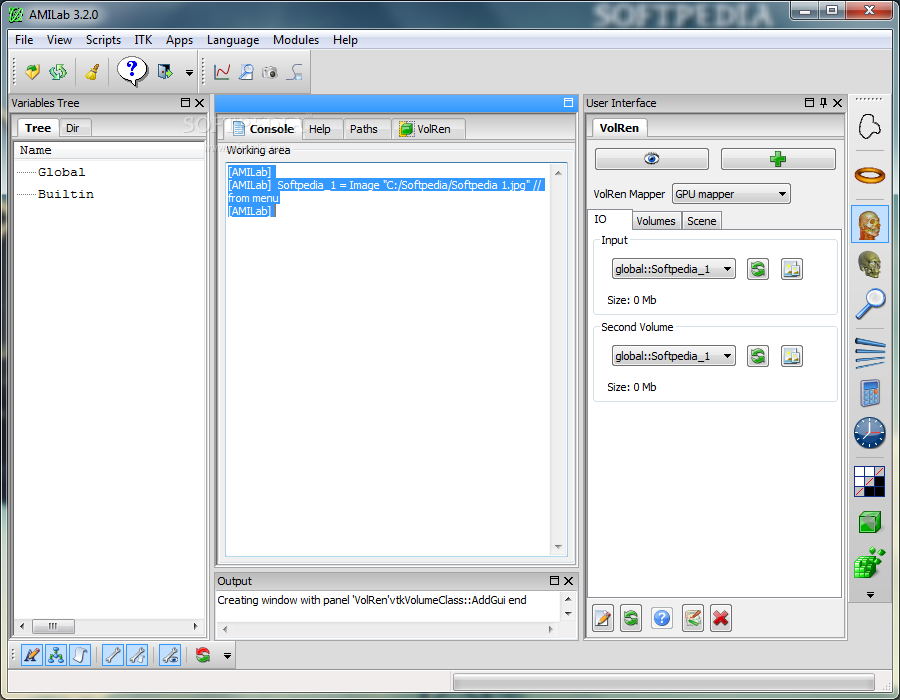The image size is (900, 700).
Task: Click the red line chart icon
Action: 222,72
